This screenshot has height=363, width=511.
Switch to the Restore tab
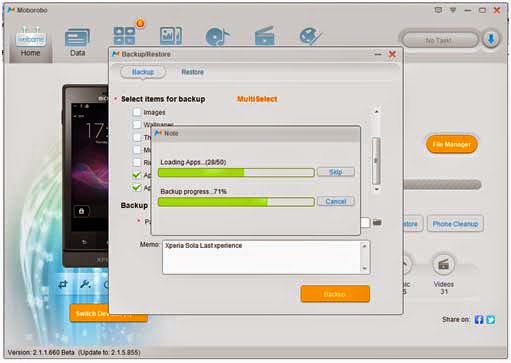(192, 72)
